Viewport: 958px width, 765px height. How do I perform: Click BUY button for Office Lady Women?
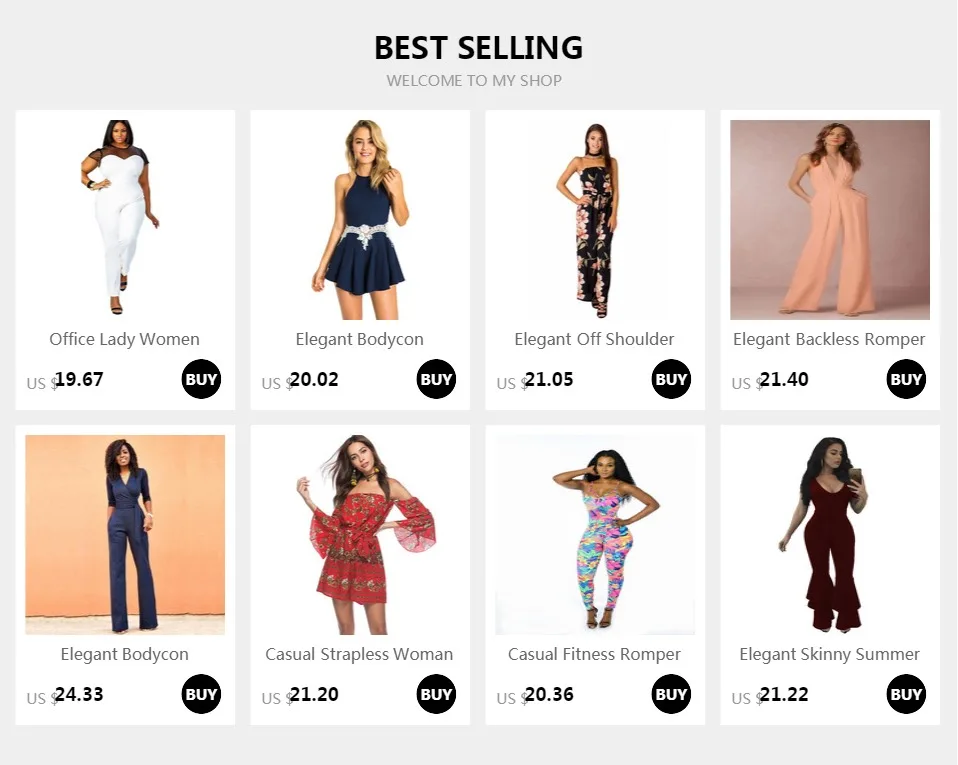coord(201,379)
